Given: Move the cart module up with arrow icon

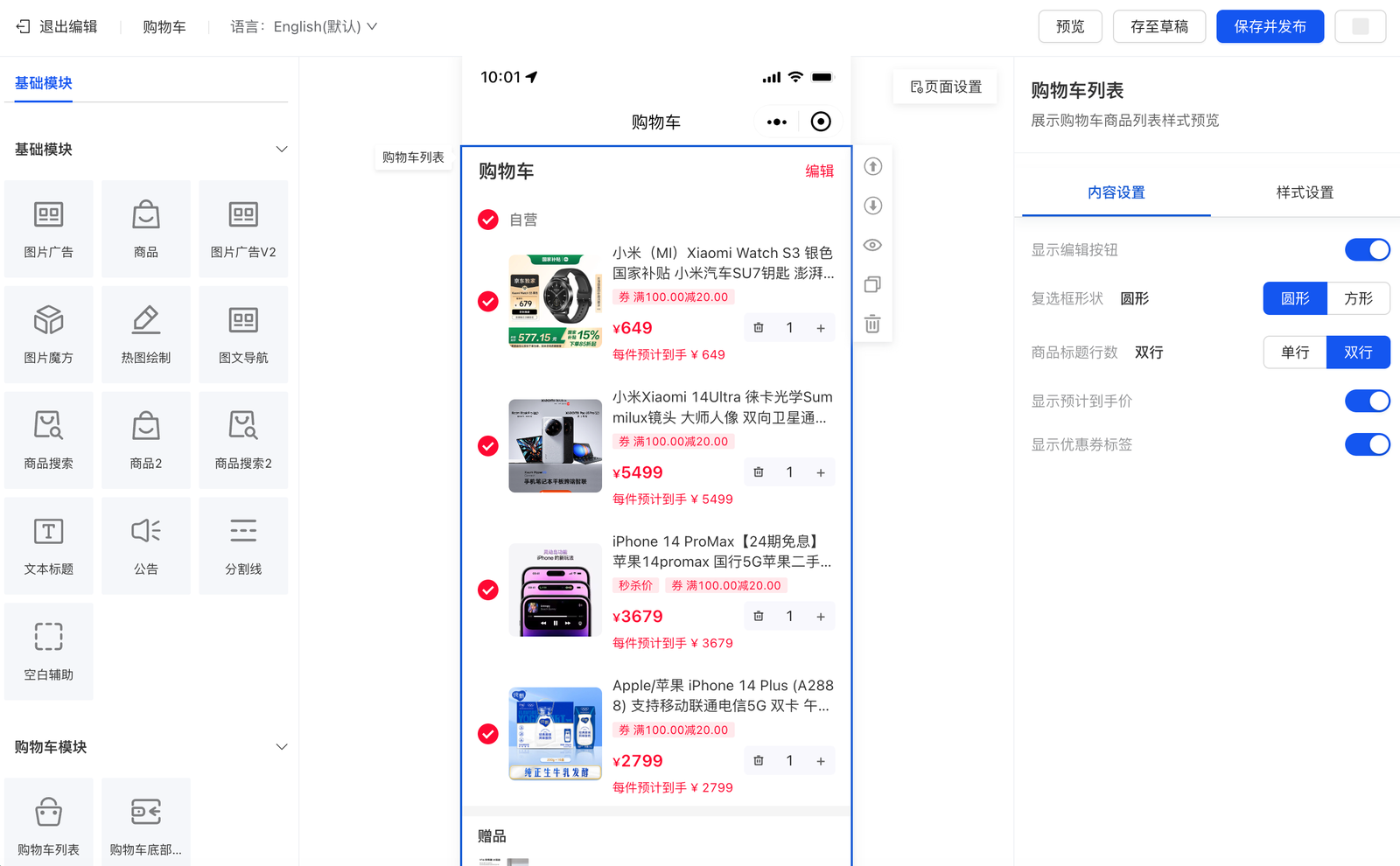Looking at the screenshot, I should (x=872, y=166).
